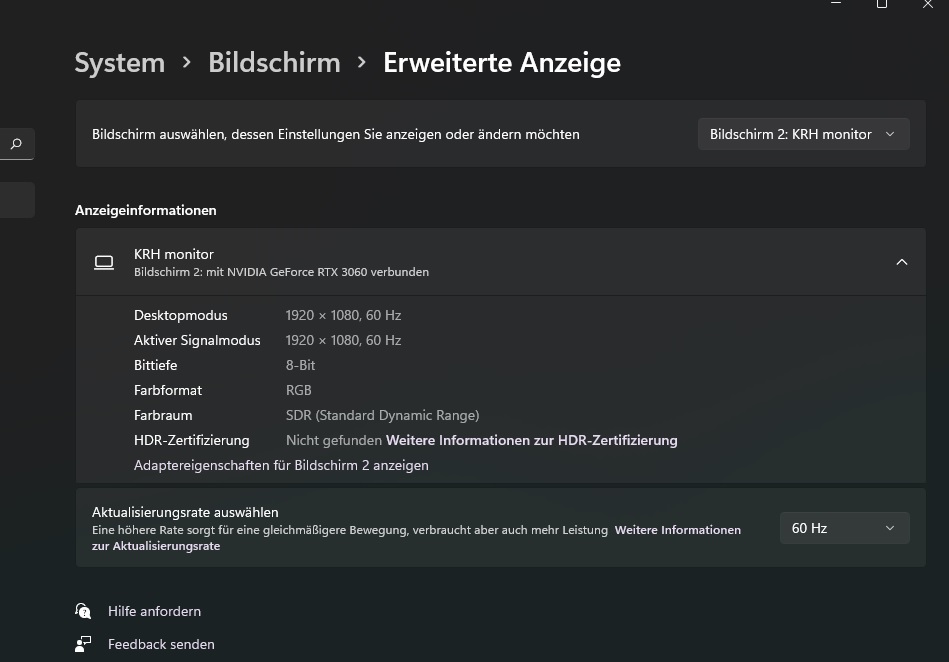Image resolution: width=949 pixels, height=662 pixels.
Task: Click the Hilfe anfordern text link
Action: point(154,611)
